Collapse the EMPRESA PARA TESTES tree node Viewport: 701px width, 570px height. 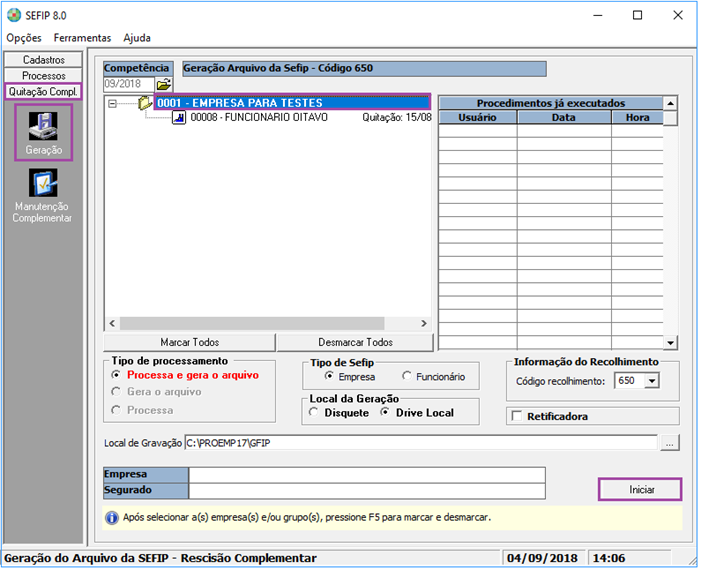coord(112,104)
